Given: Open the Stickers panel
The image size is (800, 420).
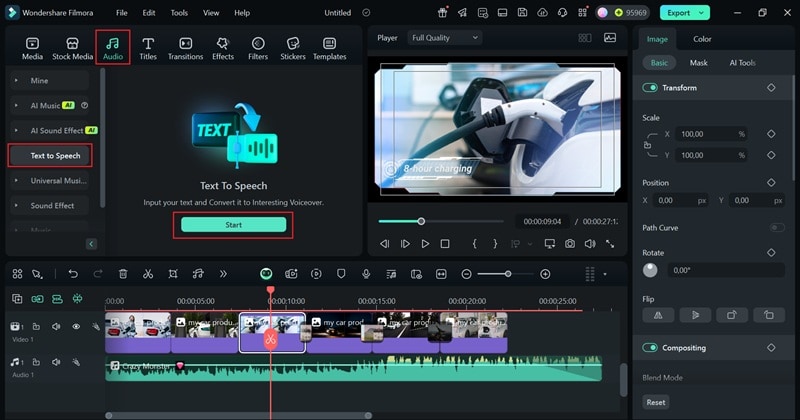Looking at the screenshot, I should pyautogui.click(x=293, y=48).
